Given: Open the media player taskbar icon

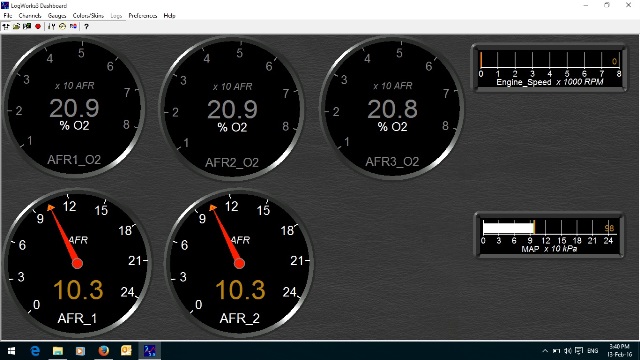Looking at the screenshot, I should 80,351.
